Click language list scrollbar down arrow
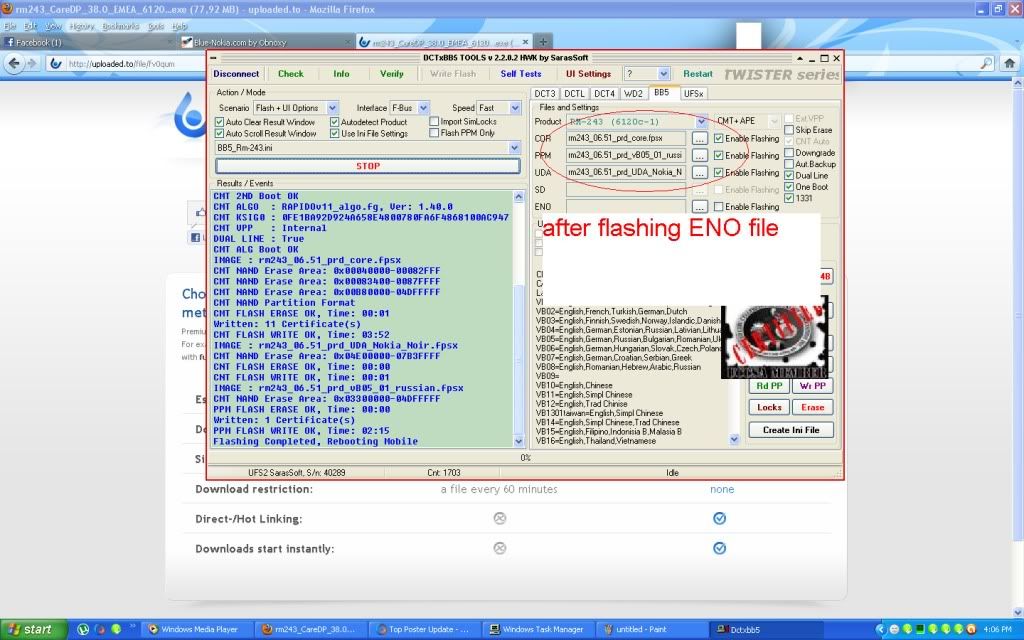 (x=734, y=440)
